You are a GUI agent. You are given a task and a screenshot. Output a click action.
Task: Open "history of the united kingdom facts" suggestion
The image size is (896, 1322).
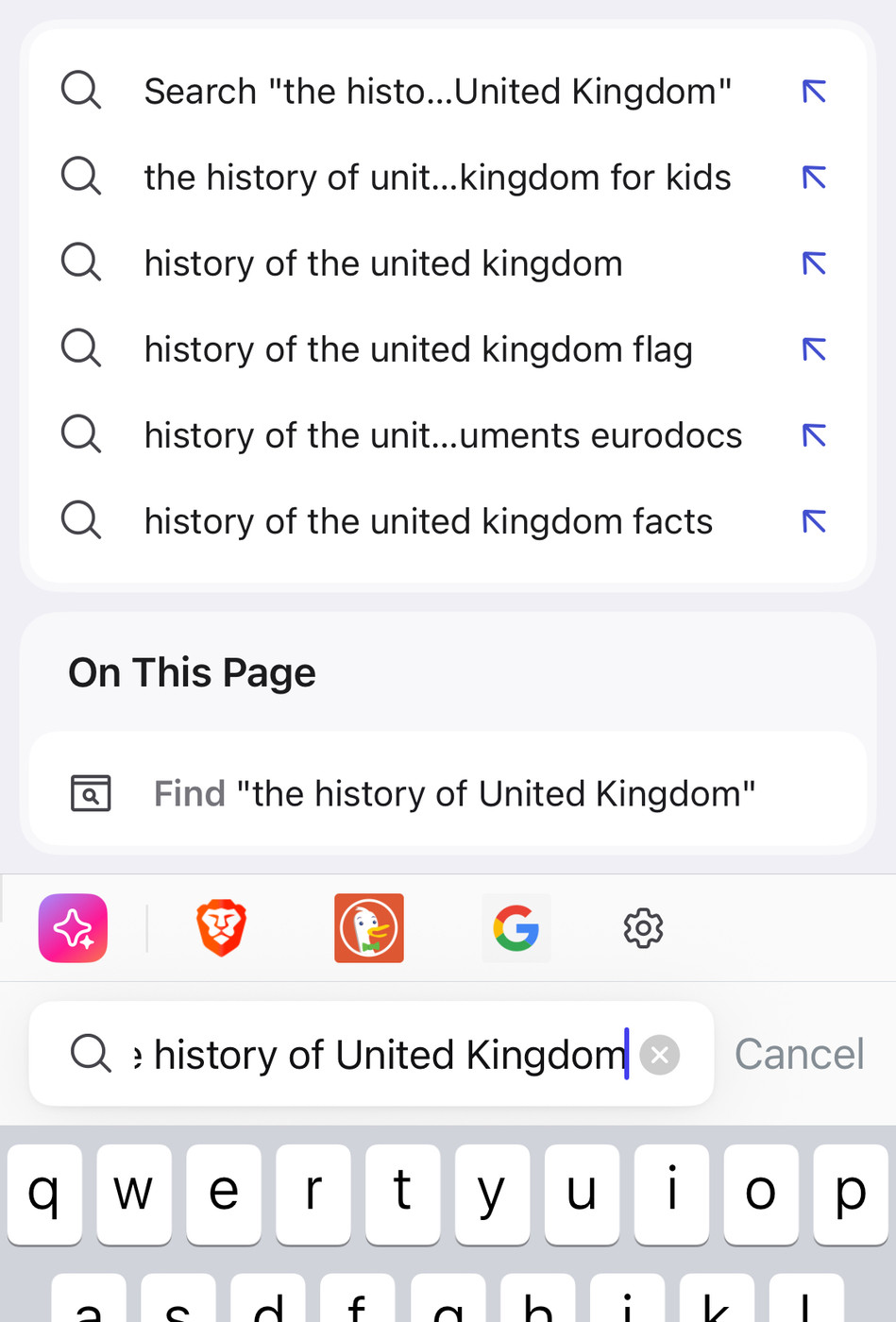428,521
